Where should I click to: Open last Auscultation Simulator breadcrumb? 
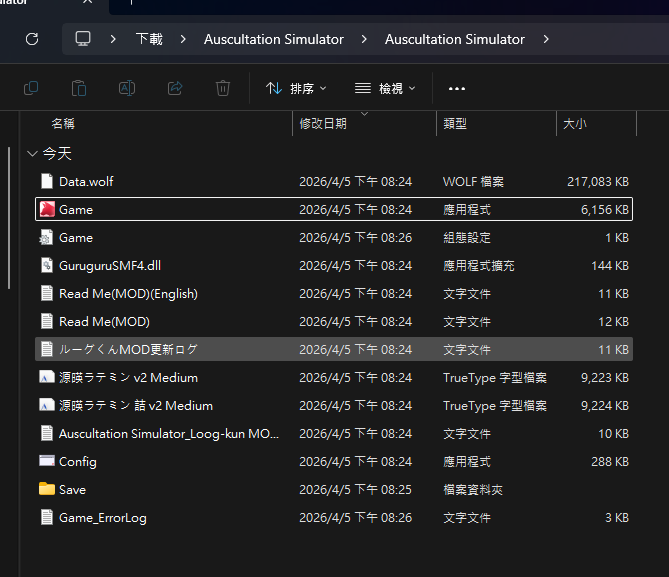pyautogui.click(x=454, y=39)
